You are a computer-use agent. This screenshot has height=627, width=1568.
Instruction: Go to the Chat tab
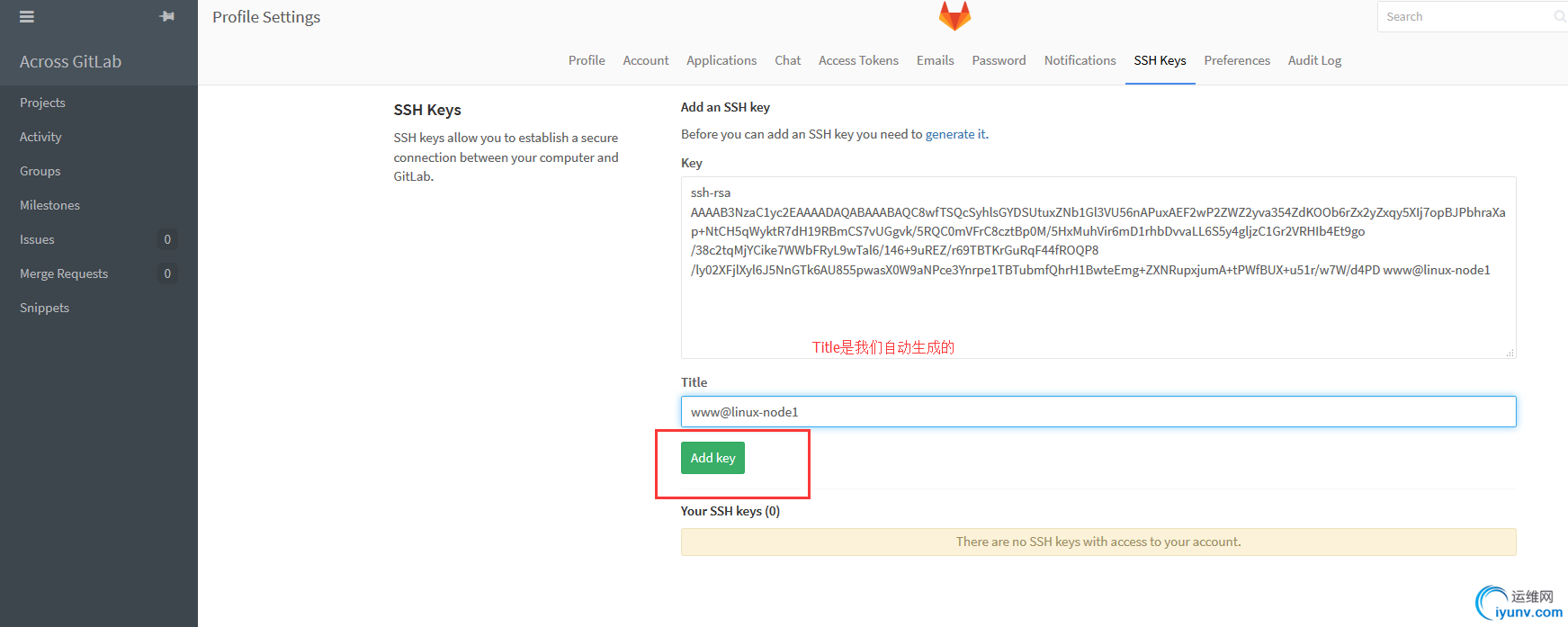(x=788, y=60)
